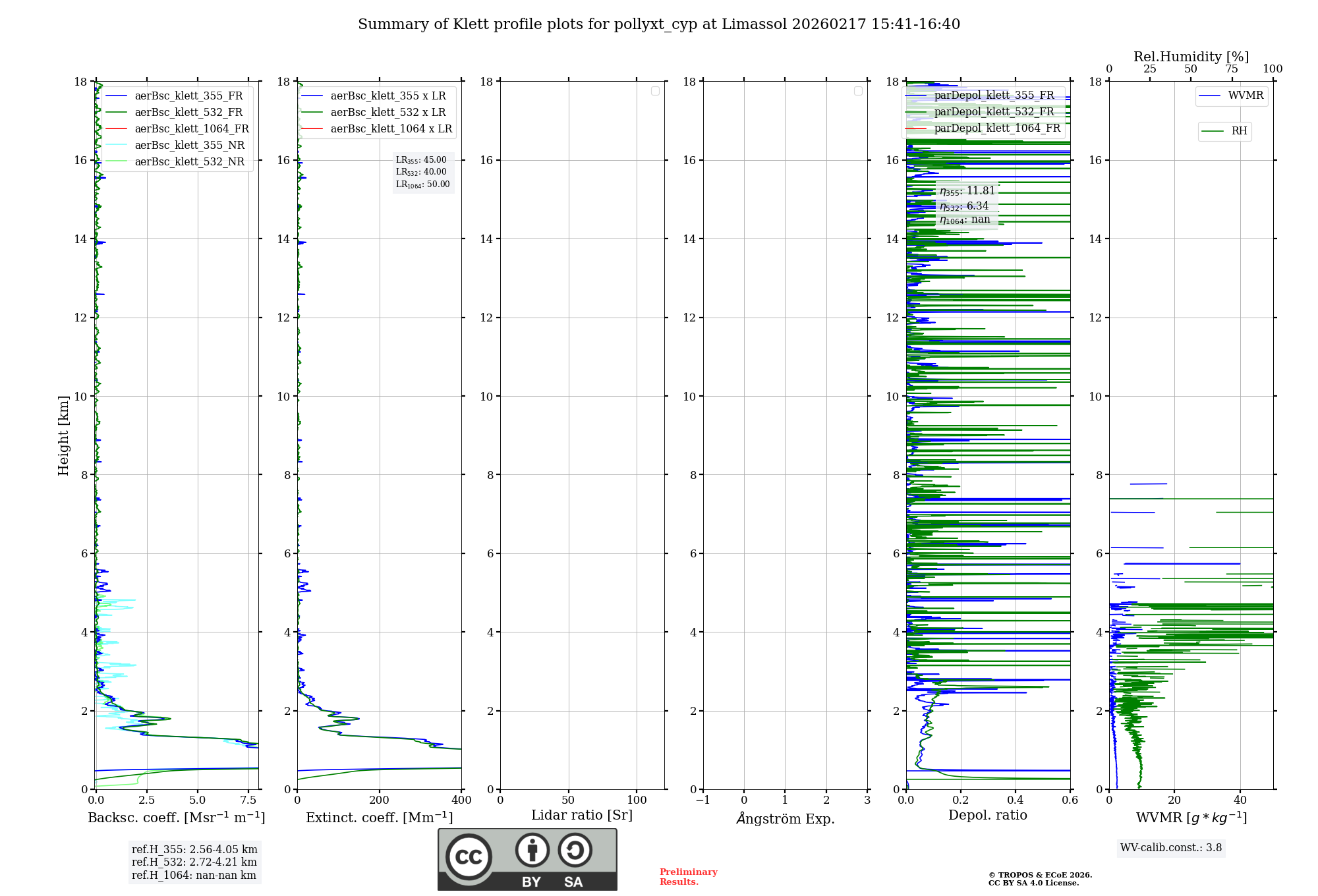Click the WVMR legend entry
1318x896 pixels.
[x=1245, y=96]
